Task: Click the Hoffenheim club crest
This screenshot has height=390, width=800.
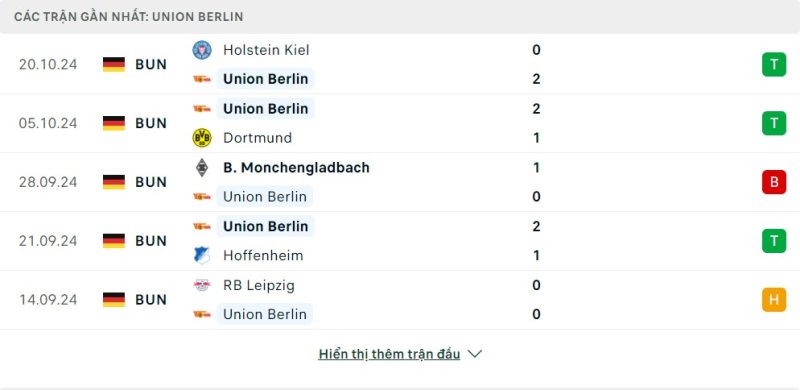Action: 202,255
